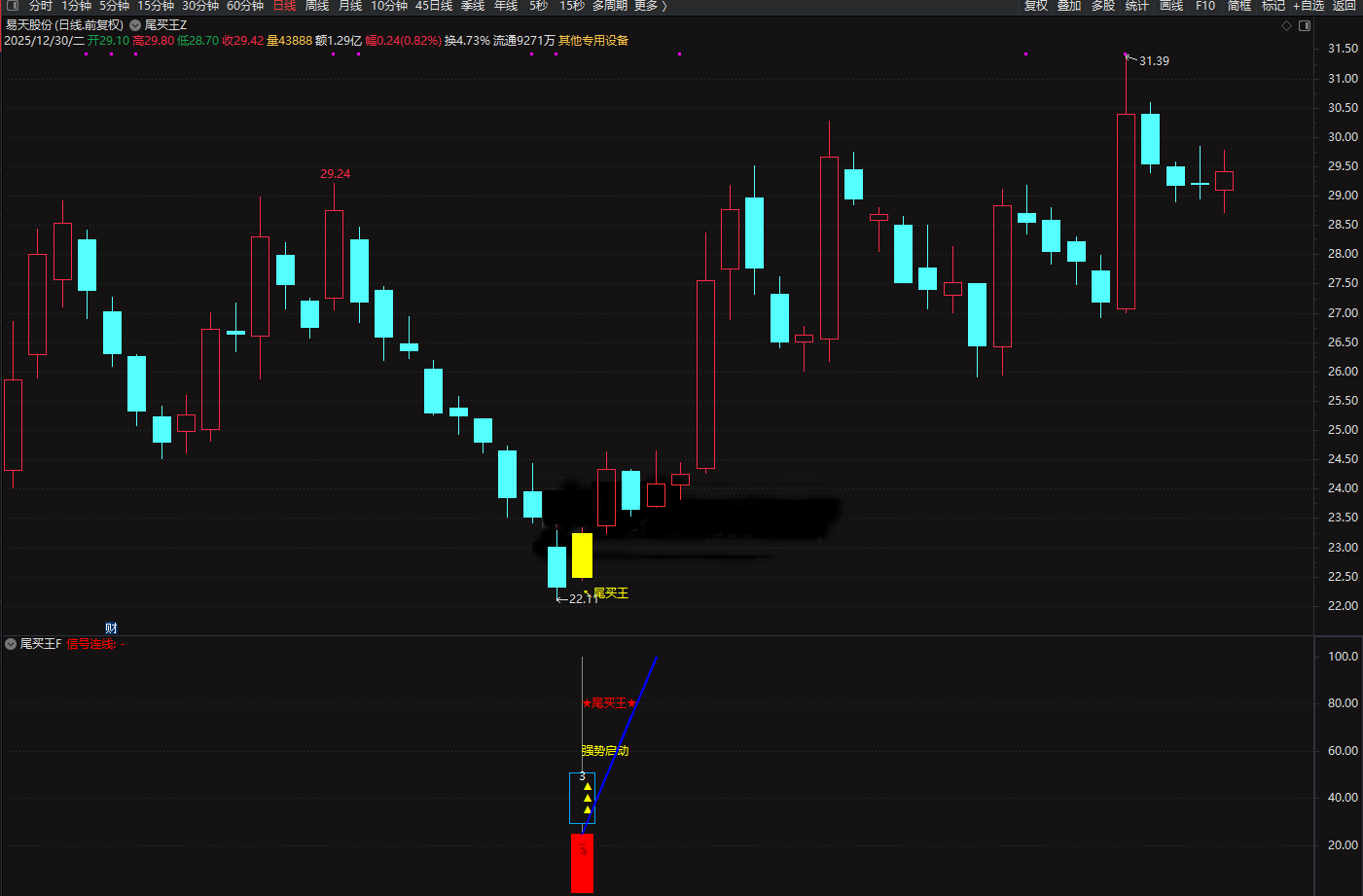
Task: Click the 流通9271万 float value
Action: [524, 41]
